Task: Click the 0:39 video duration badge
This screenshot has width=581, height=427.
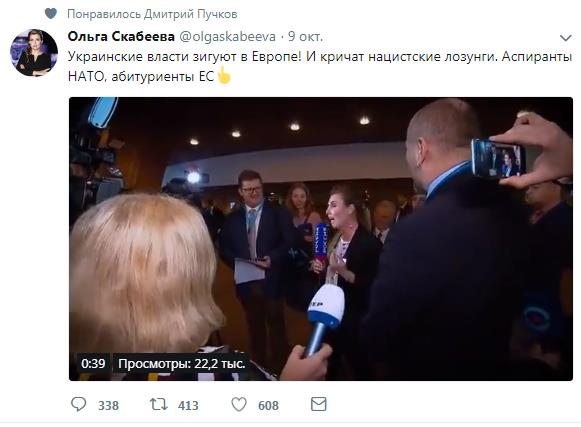Action: tap(93, 364)
